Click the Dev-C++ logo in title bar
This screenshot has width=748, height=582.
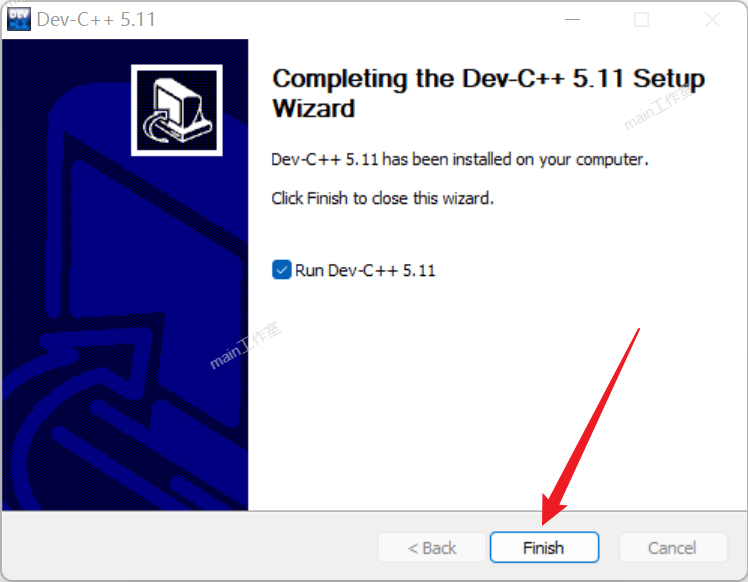pos(19,19)
